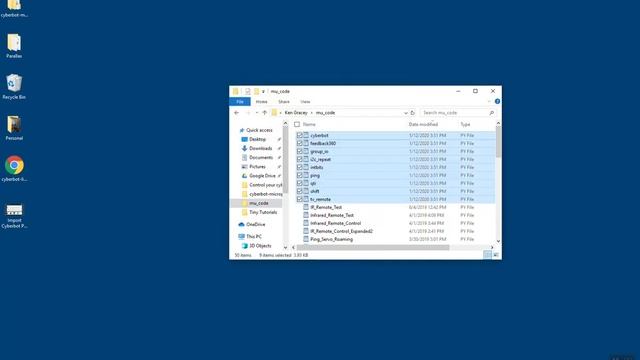Switch to details view layout icon
640x360 pixels.
487,255
